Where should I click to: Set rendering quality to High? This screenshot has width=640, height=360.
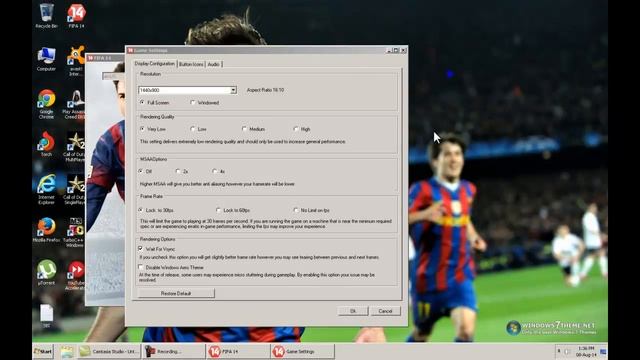tap(302, 129)
